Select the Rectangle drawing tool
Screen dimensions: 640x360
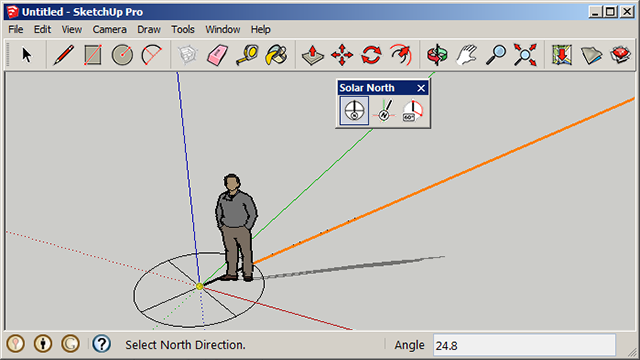click(x=93, y=55)
